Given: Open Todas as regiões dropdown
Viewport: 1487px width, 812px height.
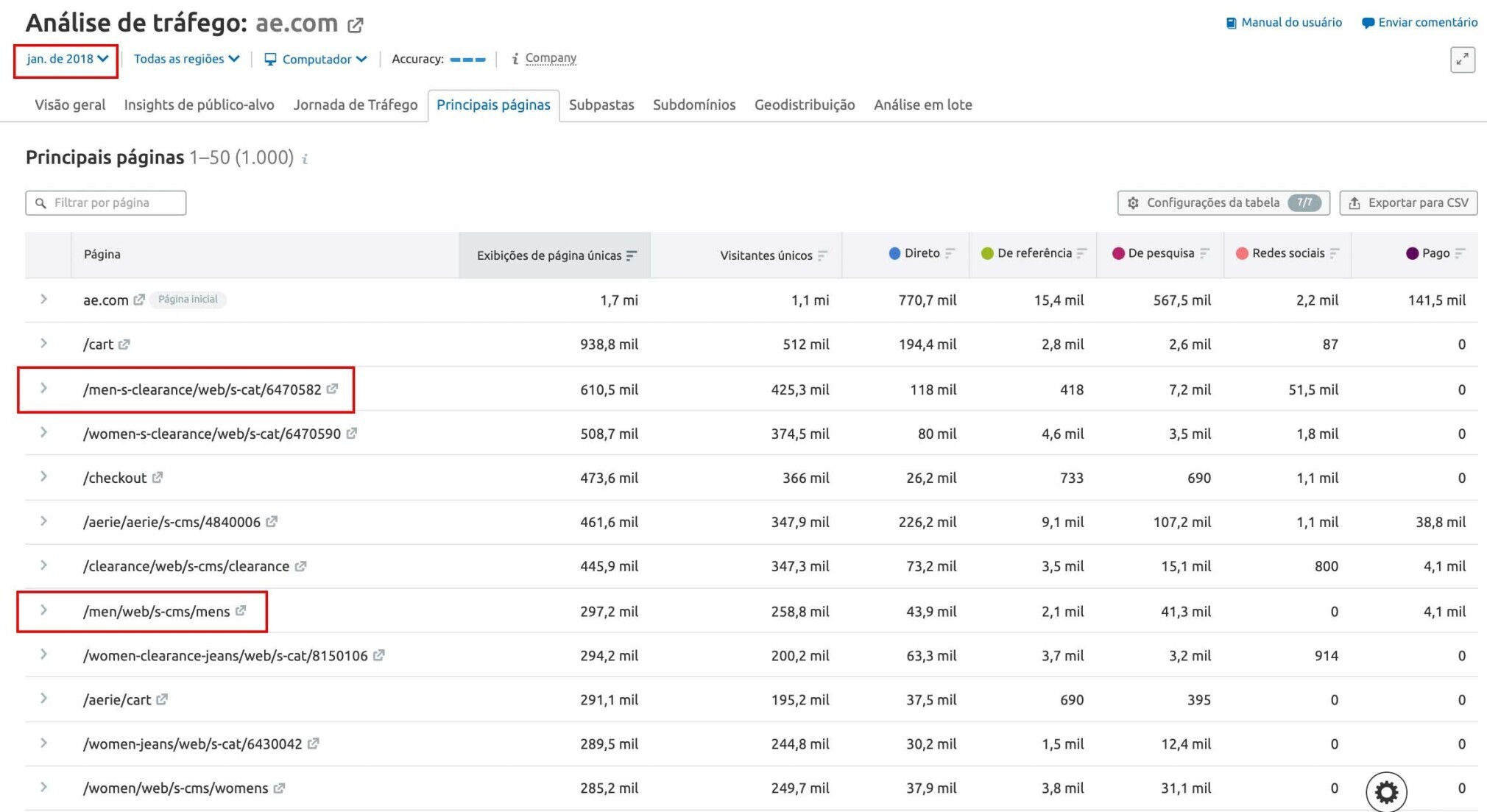Looking at the screenshot, I should [186, 59].
